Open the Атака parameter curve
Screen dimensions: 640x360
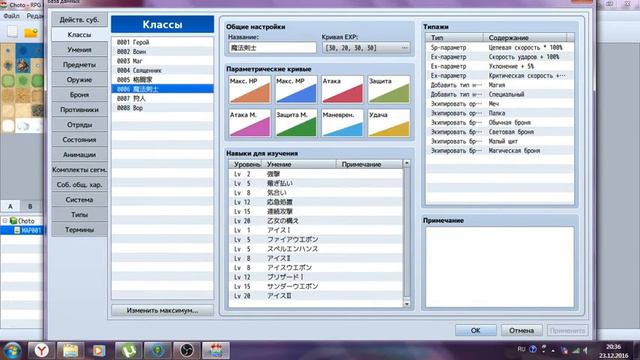(x=342, y=89)
